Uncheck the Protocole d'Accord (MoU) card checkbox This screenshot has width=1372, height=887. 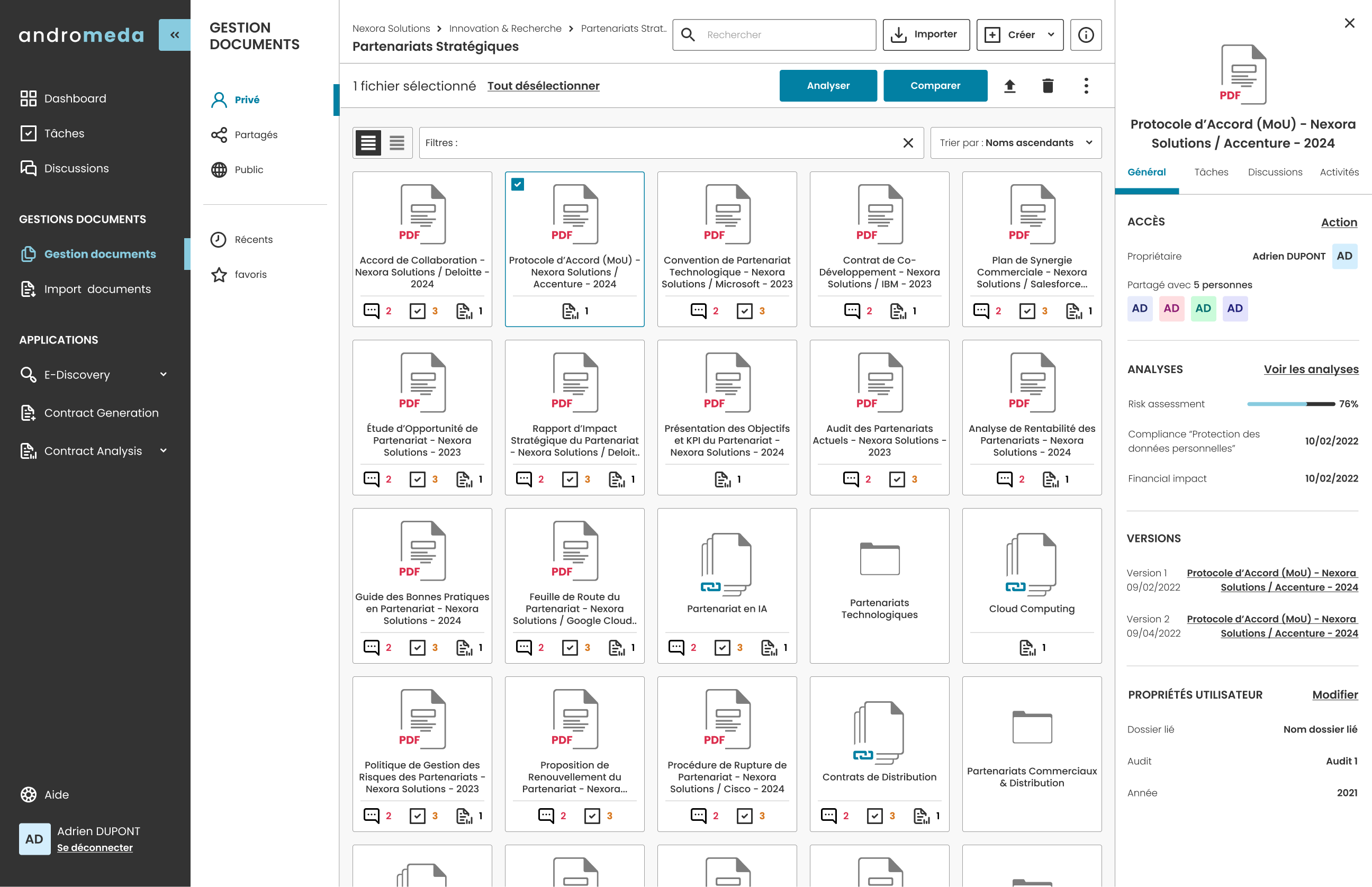coord(518,184)
